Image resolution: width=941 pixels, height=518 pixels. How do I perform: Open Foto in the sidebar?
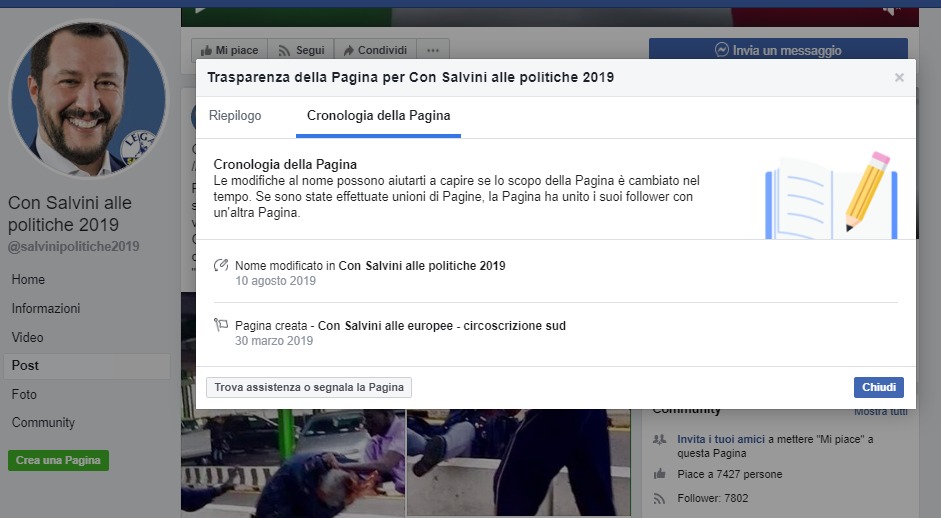pos(24,394)
